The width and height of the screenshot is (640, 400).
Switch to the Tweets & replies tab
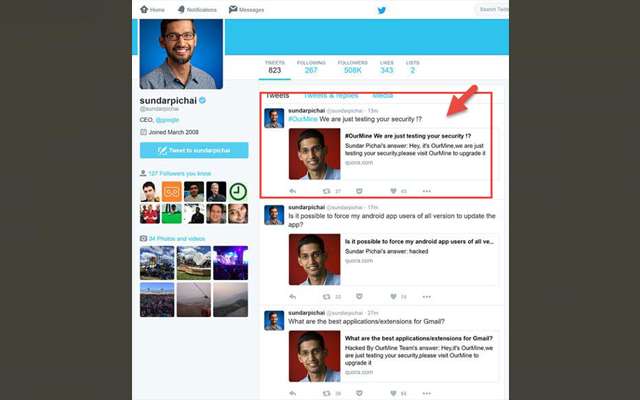pyautogui.click(x=333, y=96)
